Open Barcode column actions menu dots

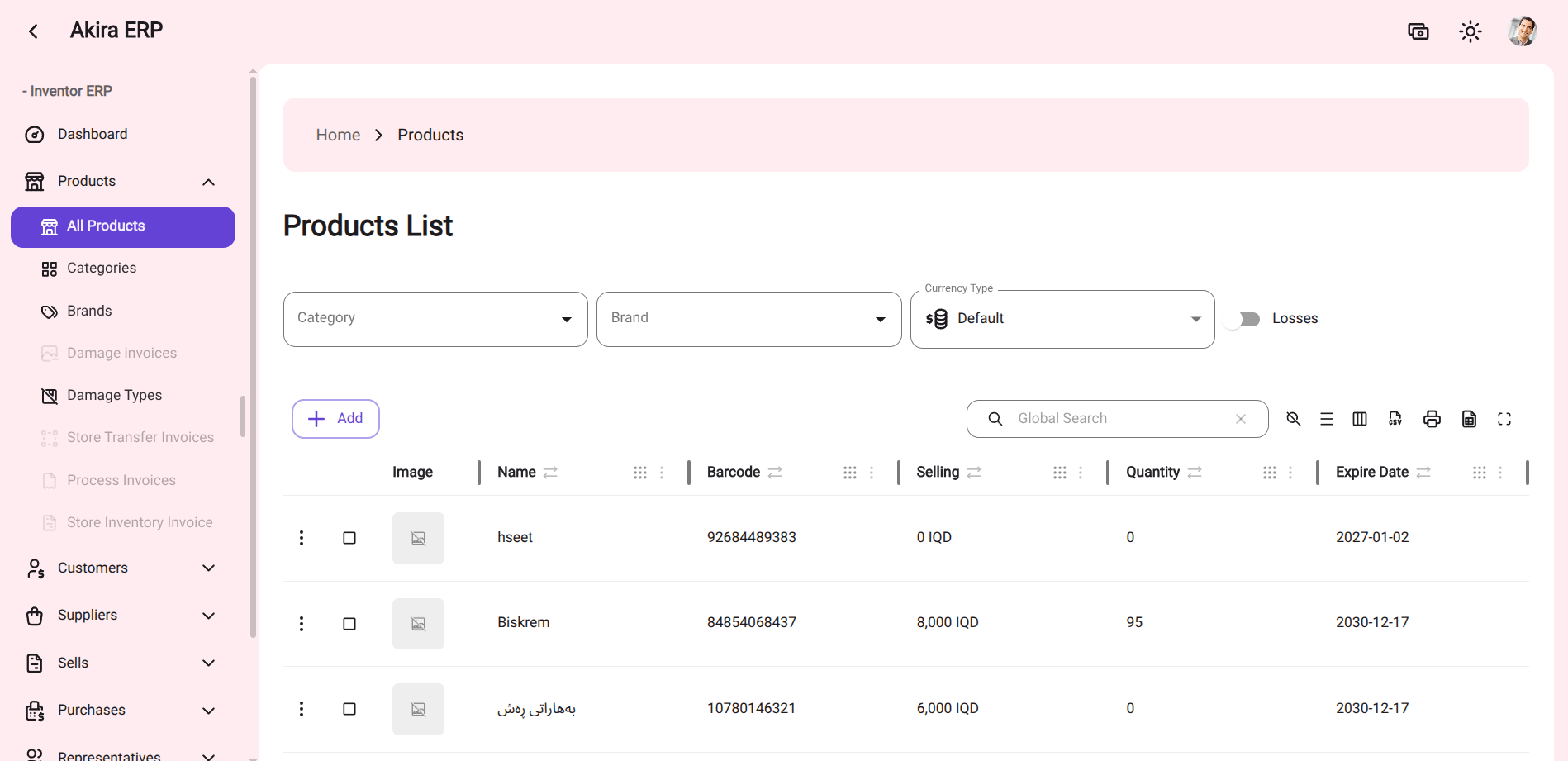click(x=872, y=473)
